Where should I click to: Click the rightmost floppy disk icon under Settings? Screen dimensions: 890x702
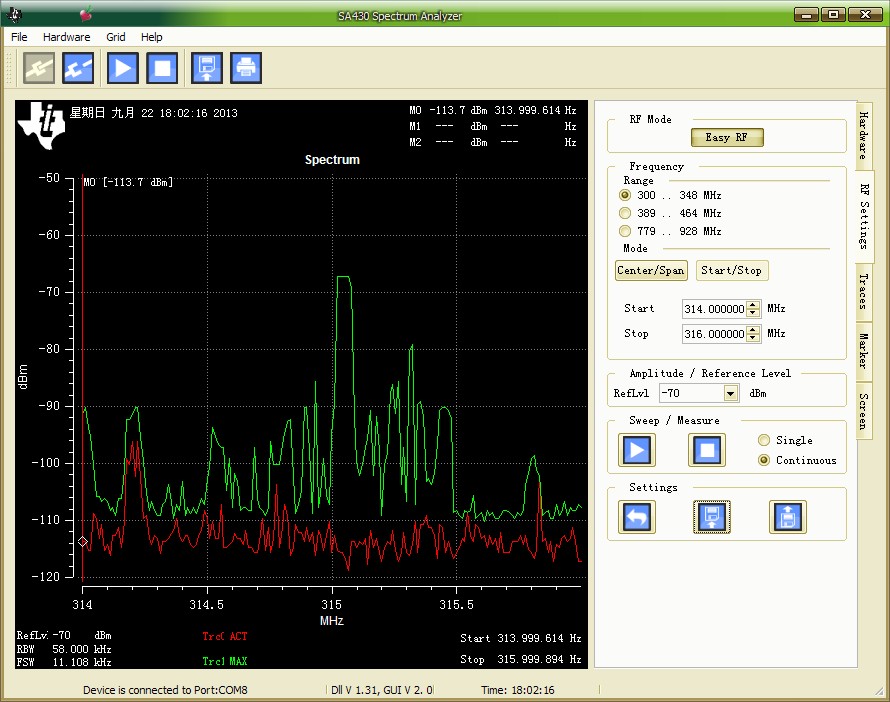(787, 516)
